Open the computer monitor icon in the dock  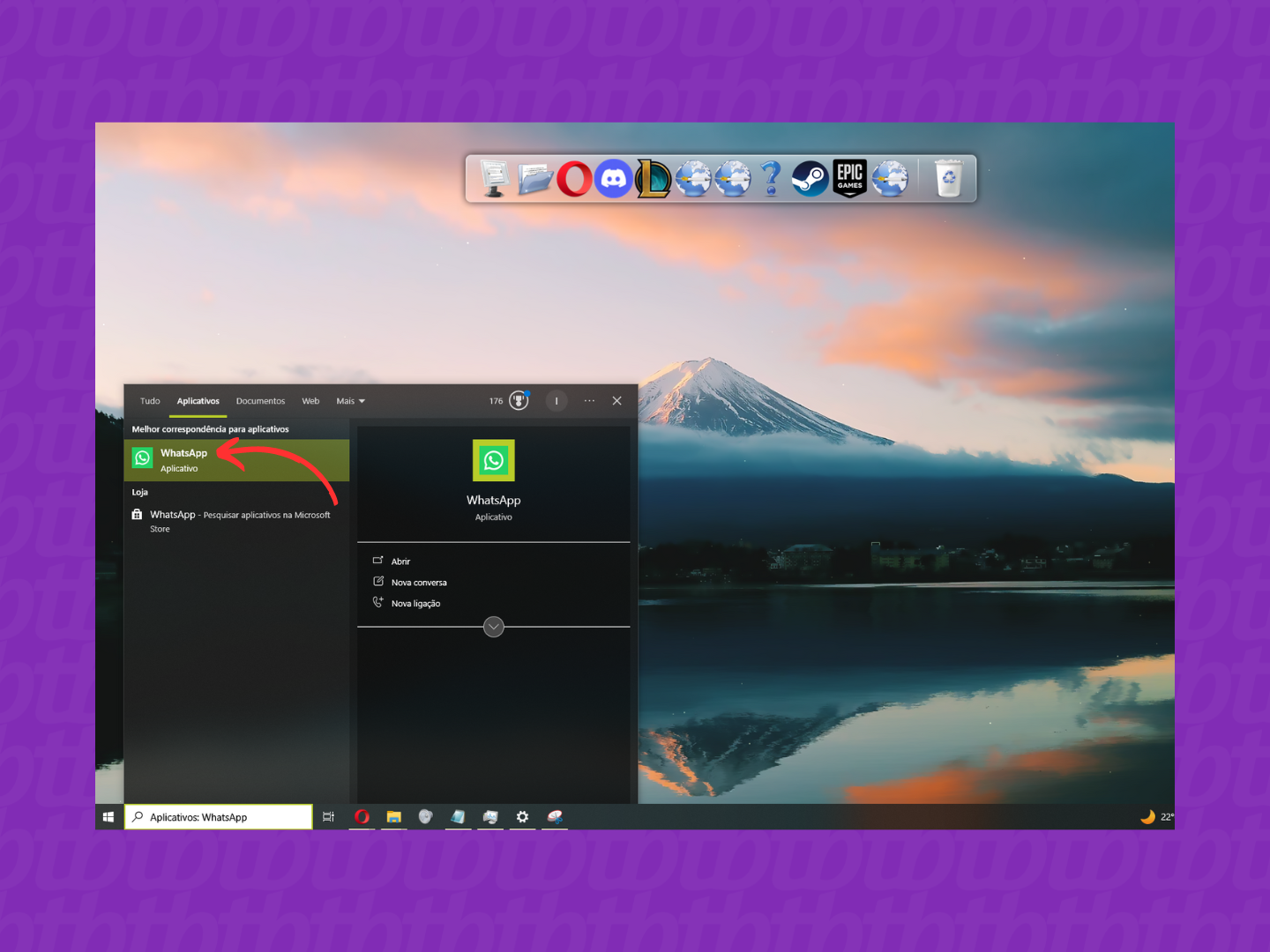(495, 178)
